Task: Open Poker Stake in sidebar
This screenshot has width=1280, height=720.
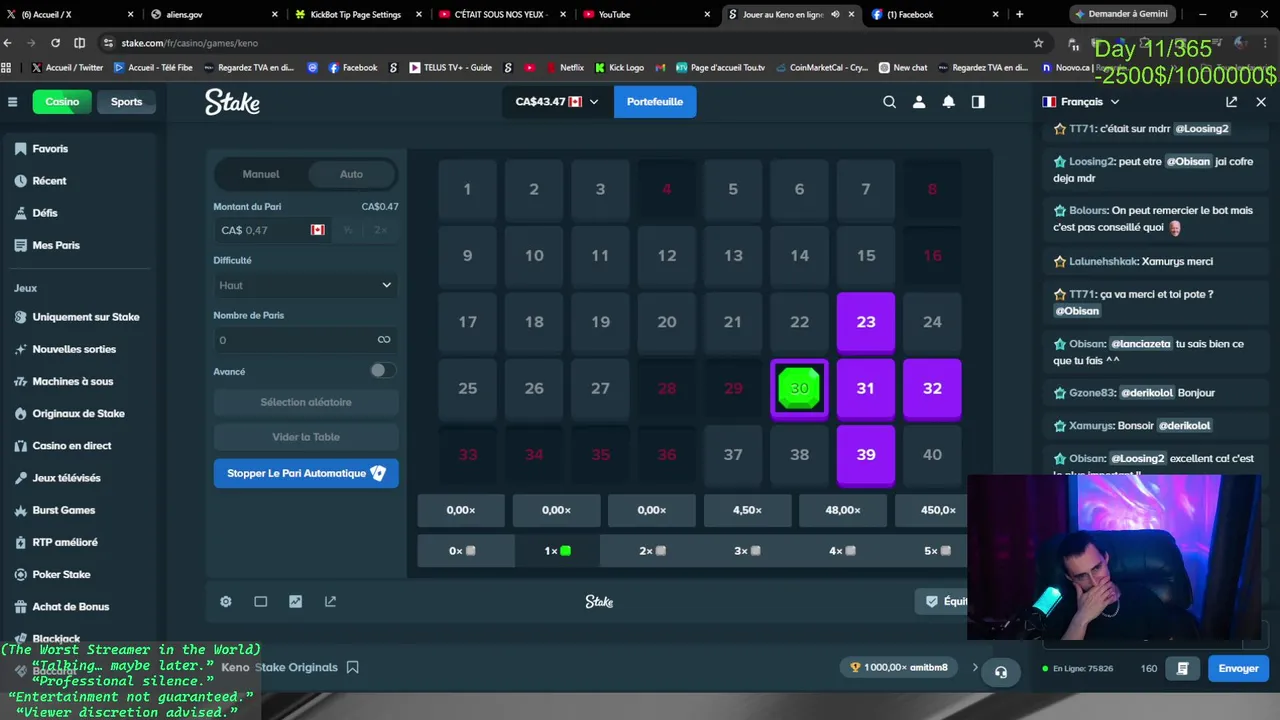Action: (61, 574)
